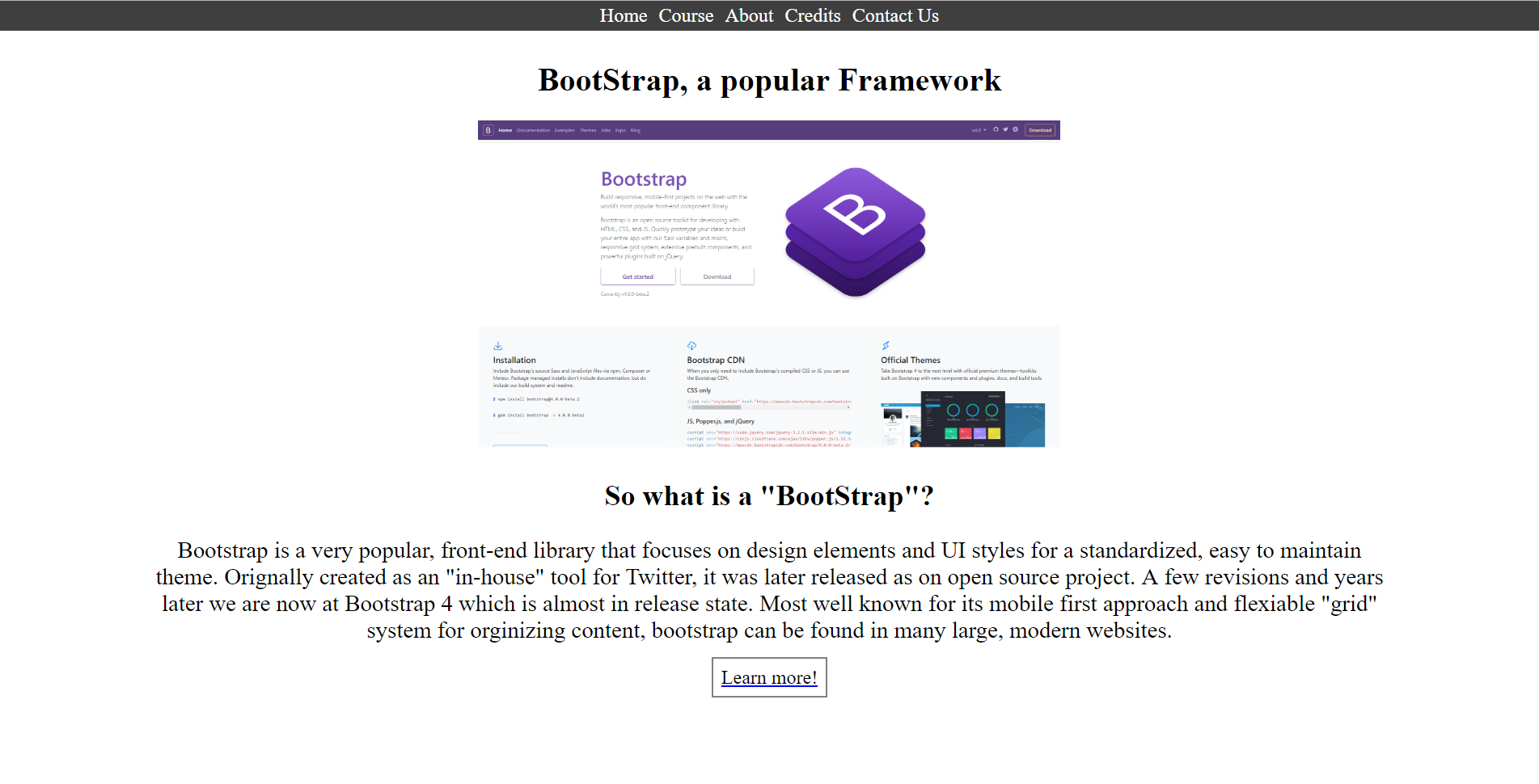Click the Learn more! link
Screen dimensions: 1539x784
pos(769,677)
